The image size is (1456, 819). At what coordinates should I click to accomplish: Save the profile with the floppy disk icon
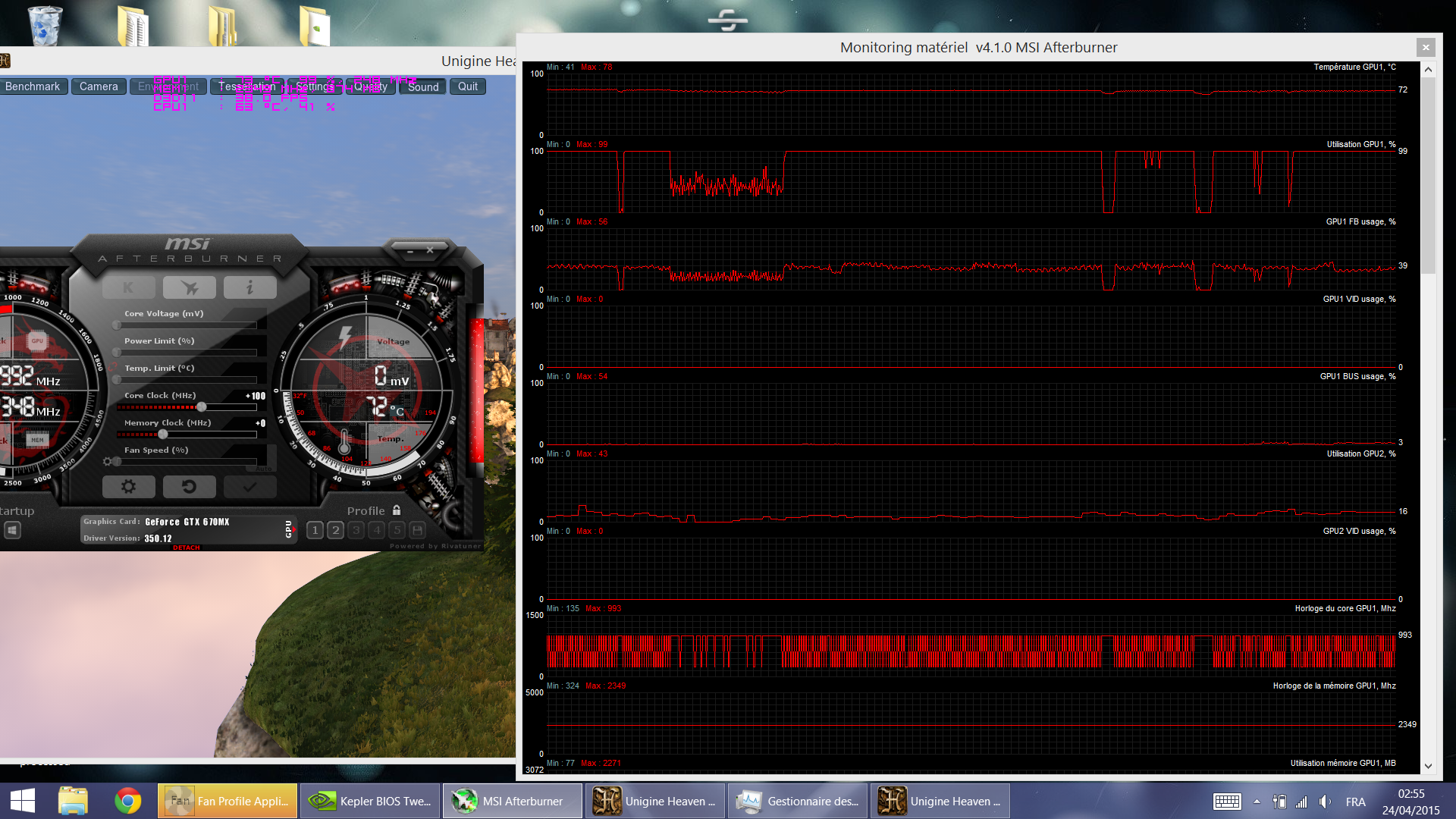click(x=418, y=530)
